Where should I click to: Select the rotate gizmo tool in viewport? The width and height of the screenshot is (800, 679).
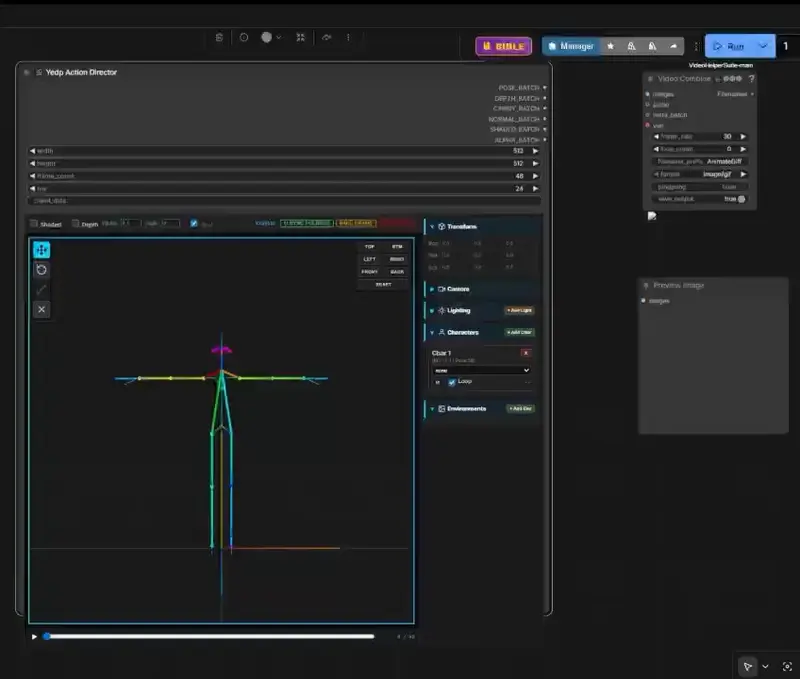(41, 269)
